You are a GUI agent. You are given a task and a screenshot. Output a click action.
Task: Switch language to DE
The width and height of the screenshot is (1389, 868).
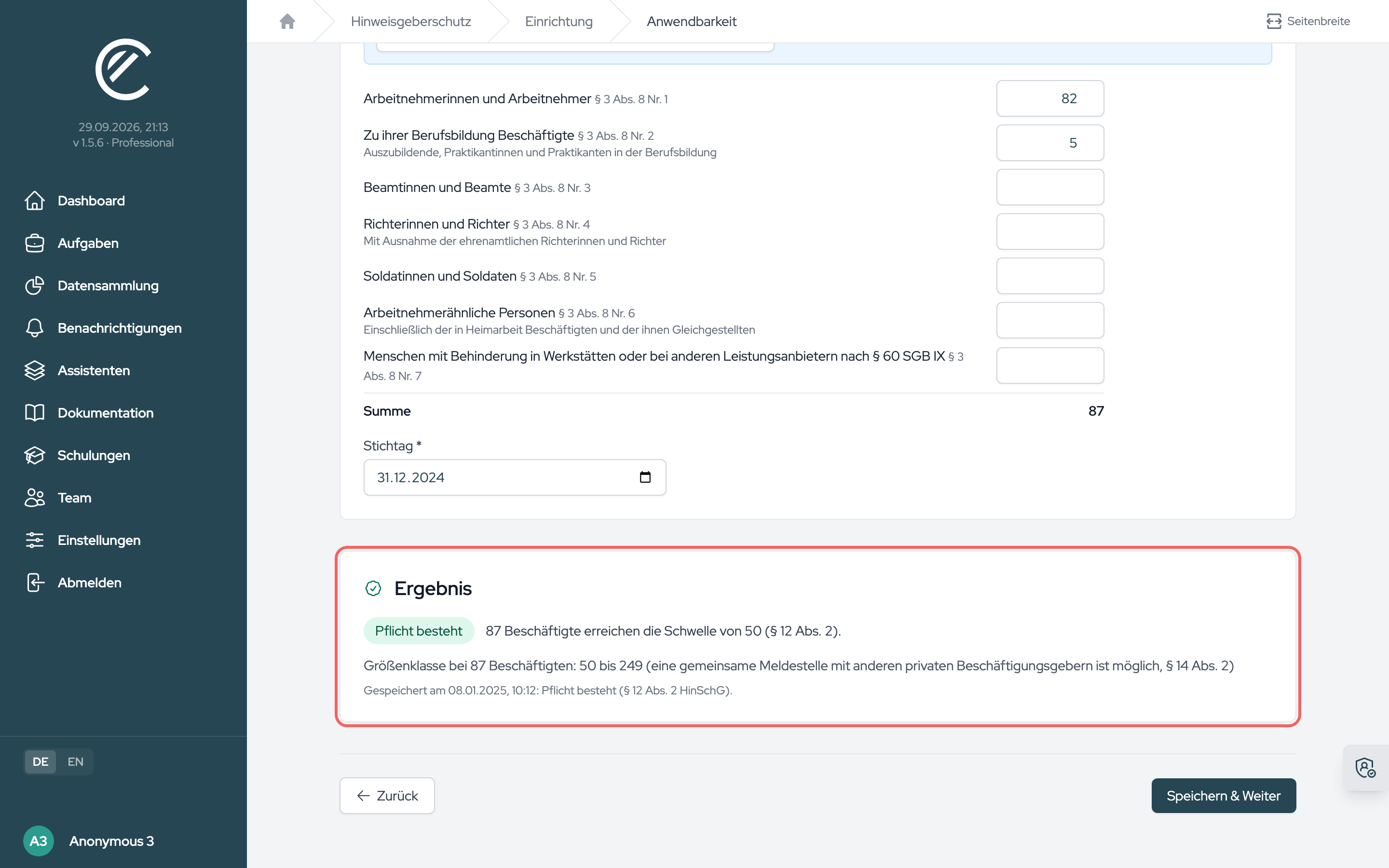40,762
